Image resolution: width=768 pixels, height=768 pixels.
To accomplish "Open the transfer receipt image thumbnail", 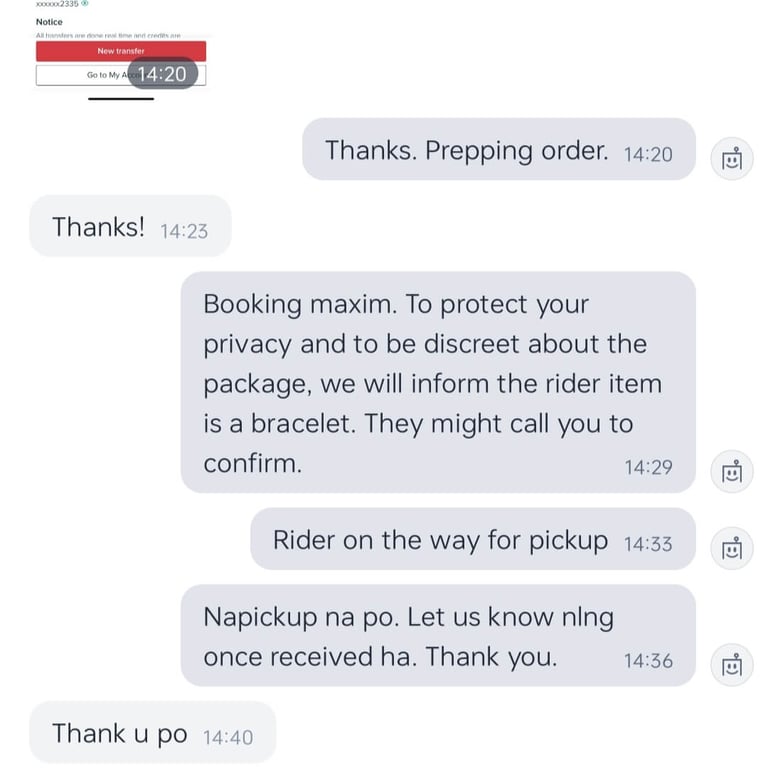I will point(121,49).
